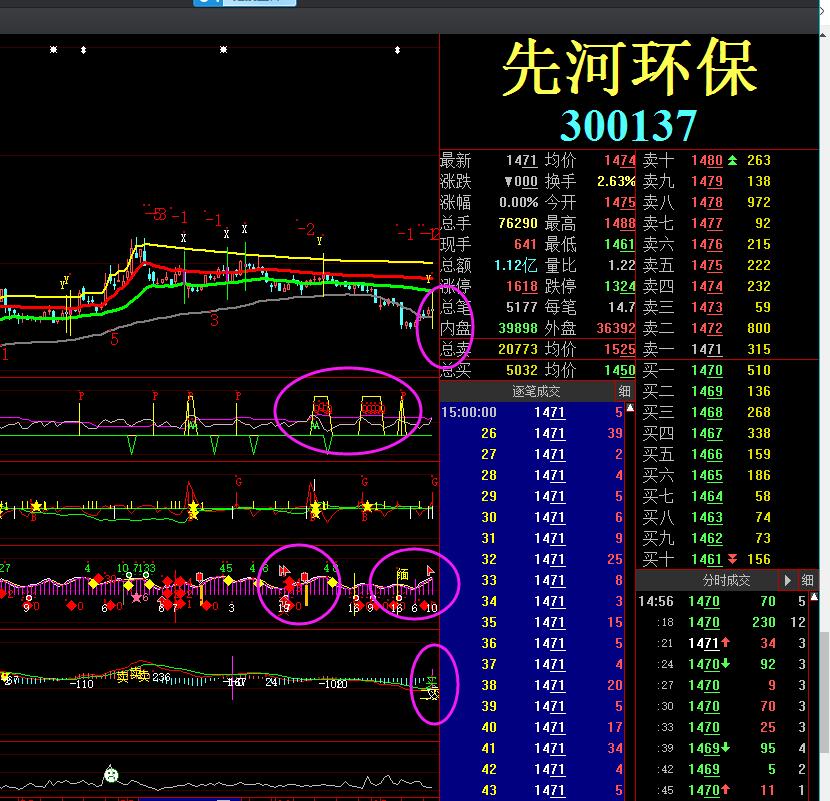The image size is (830, 801).
Task: Click the green up-arrow beside 卖十 1480
Action: (732, 160)
